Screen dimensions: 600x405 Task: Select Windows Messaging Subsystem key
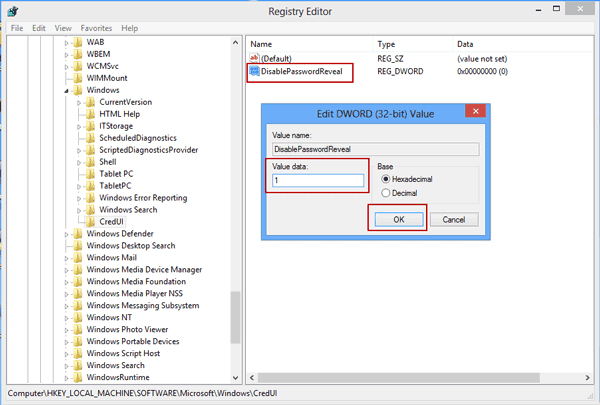pyautogui.click(x=143, y=305)
